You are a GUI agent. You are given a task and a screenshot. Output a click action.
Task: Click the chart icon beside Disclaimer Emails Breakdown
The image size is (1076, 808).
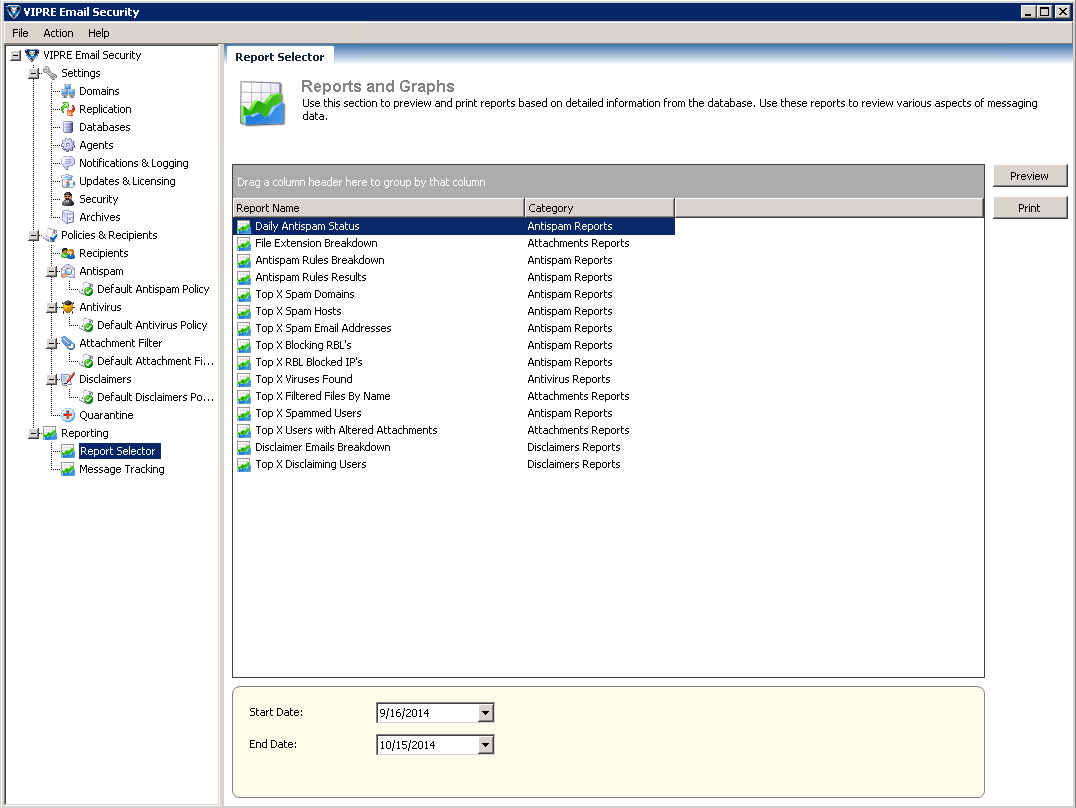pos(244,448)
